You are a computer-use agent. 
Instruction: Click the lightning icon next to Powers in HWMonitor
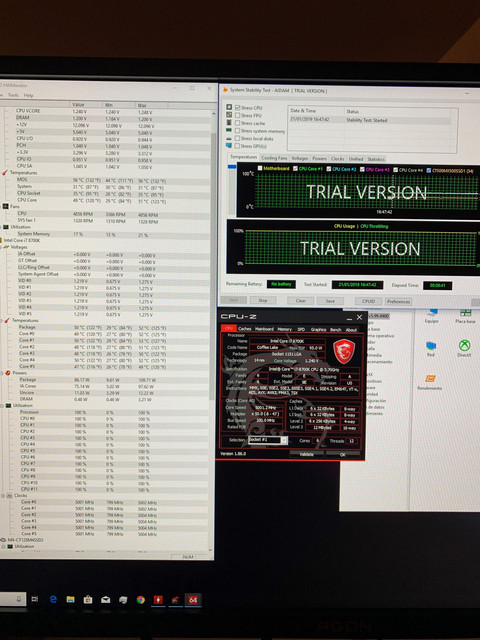(8, 373)
